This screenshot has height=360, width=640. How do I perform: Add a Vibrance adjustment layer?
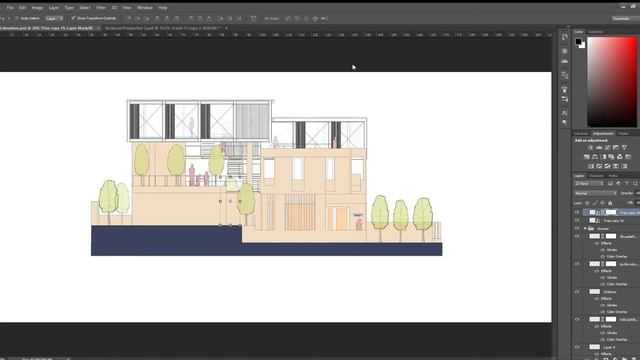click(624, 147)
